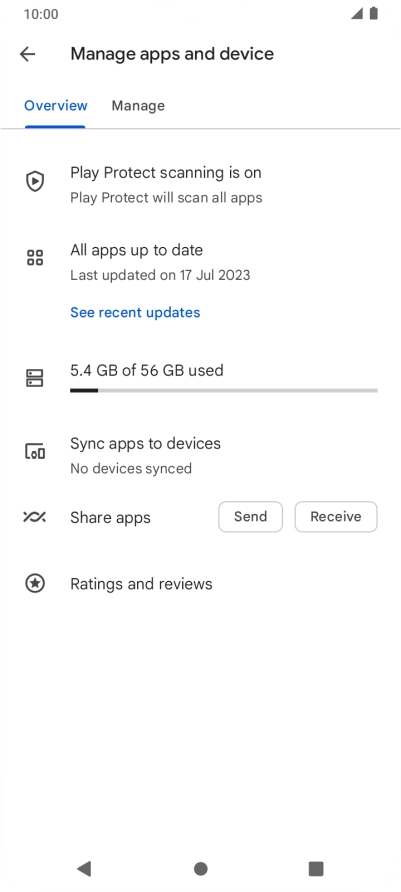Tap the Send button
401x892 pixels.
pyautogui.click(x=250, y=517)
